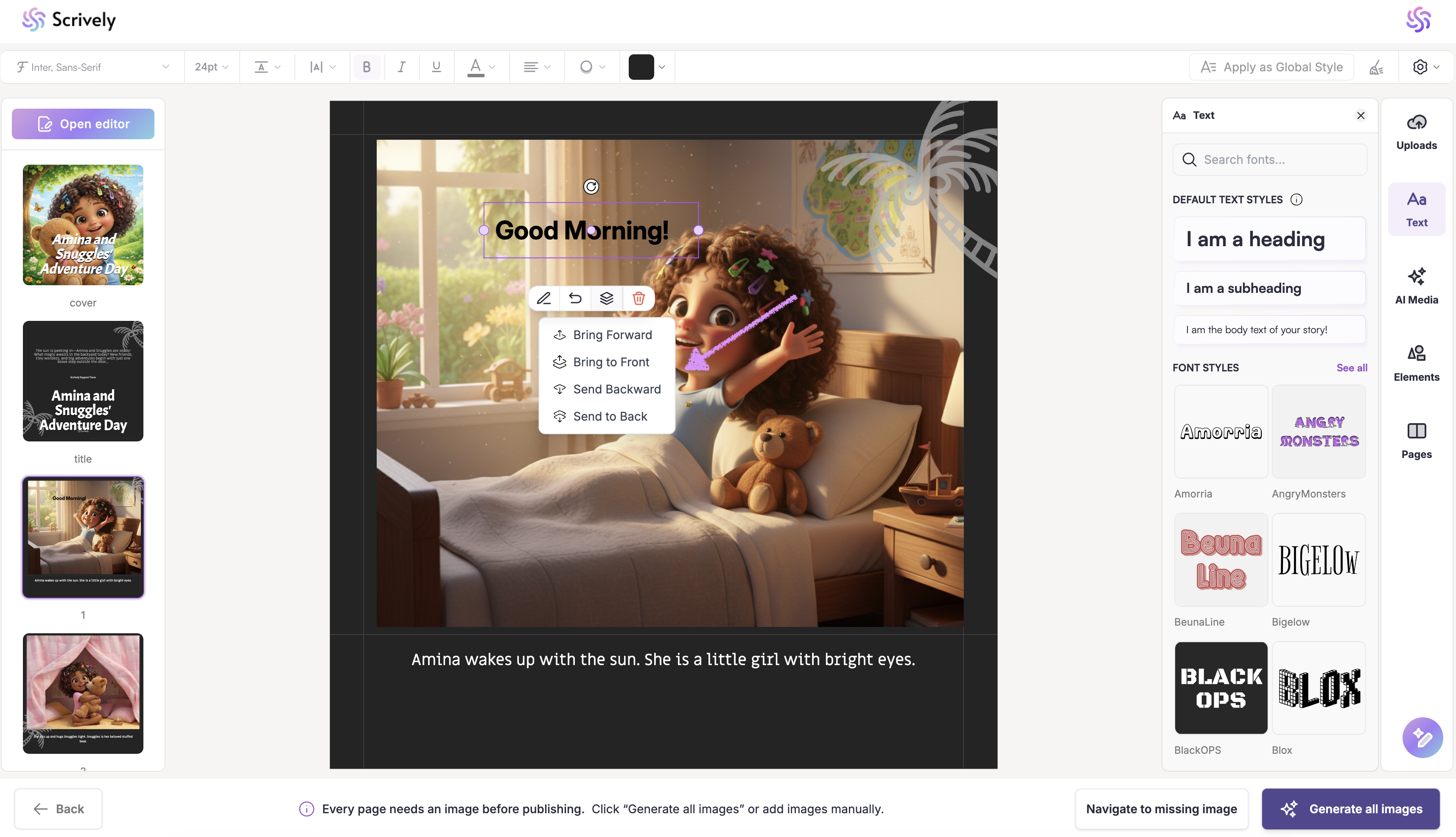1456x837 pixels.
Task: Click the black background color swatch
Action: coord(641,67)
